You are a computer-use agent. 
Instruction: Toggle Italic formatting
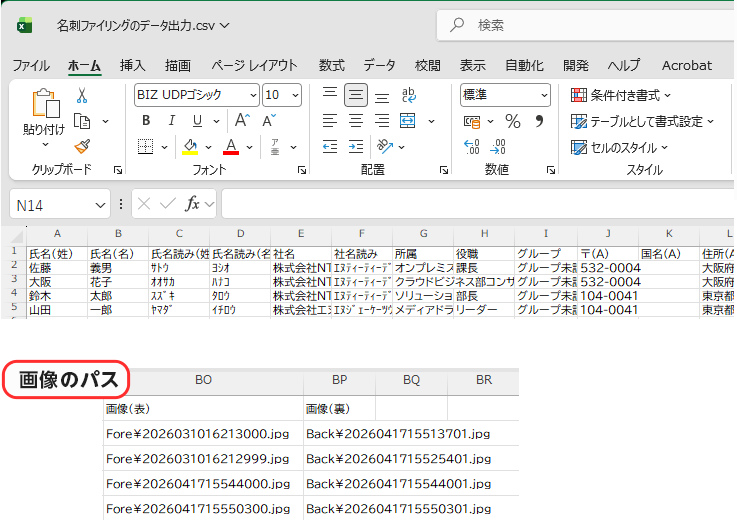click(171, 121)
